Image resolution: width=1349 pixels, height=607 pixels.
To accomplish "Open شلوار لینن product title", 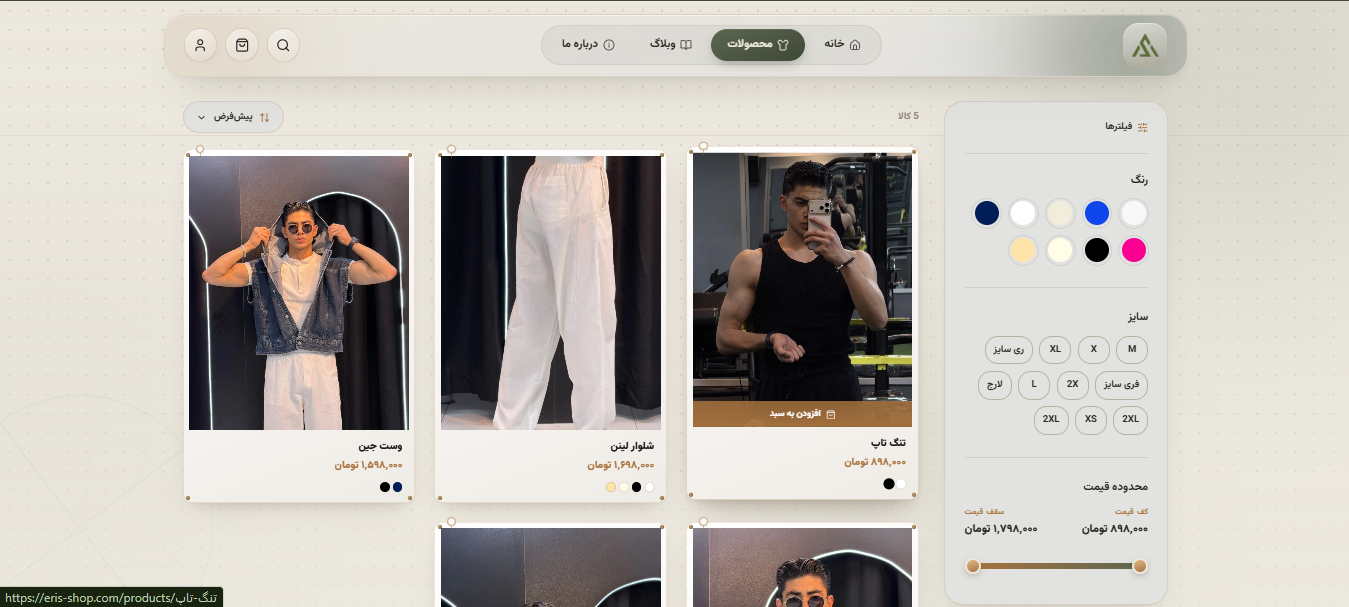I will click(632, 446).
